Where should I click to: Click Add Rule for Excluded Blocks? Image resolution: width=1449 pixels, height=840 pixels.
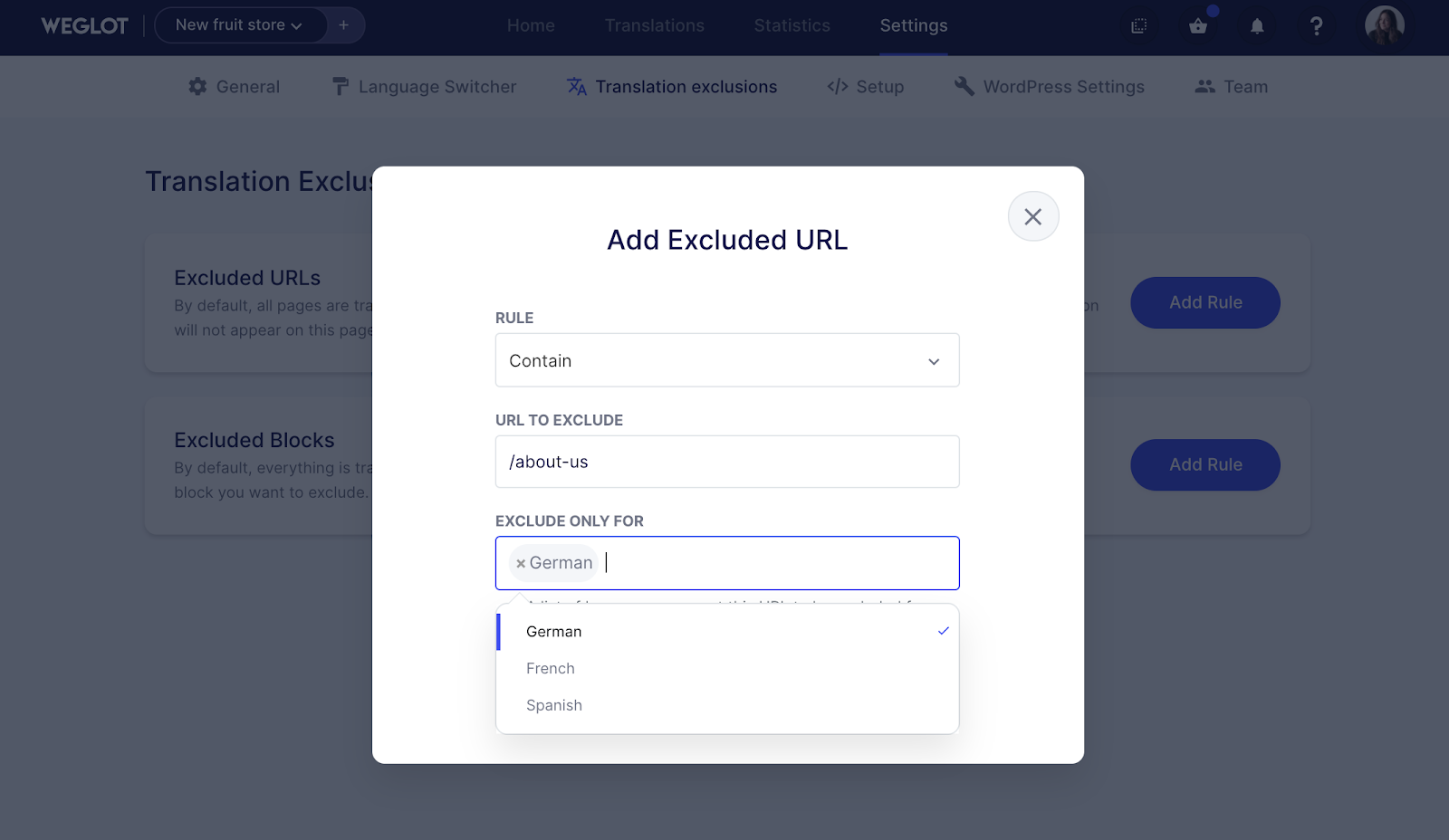(x=1205, y=465)
